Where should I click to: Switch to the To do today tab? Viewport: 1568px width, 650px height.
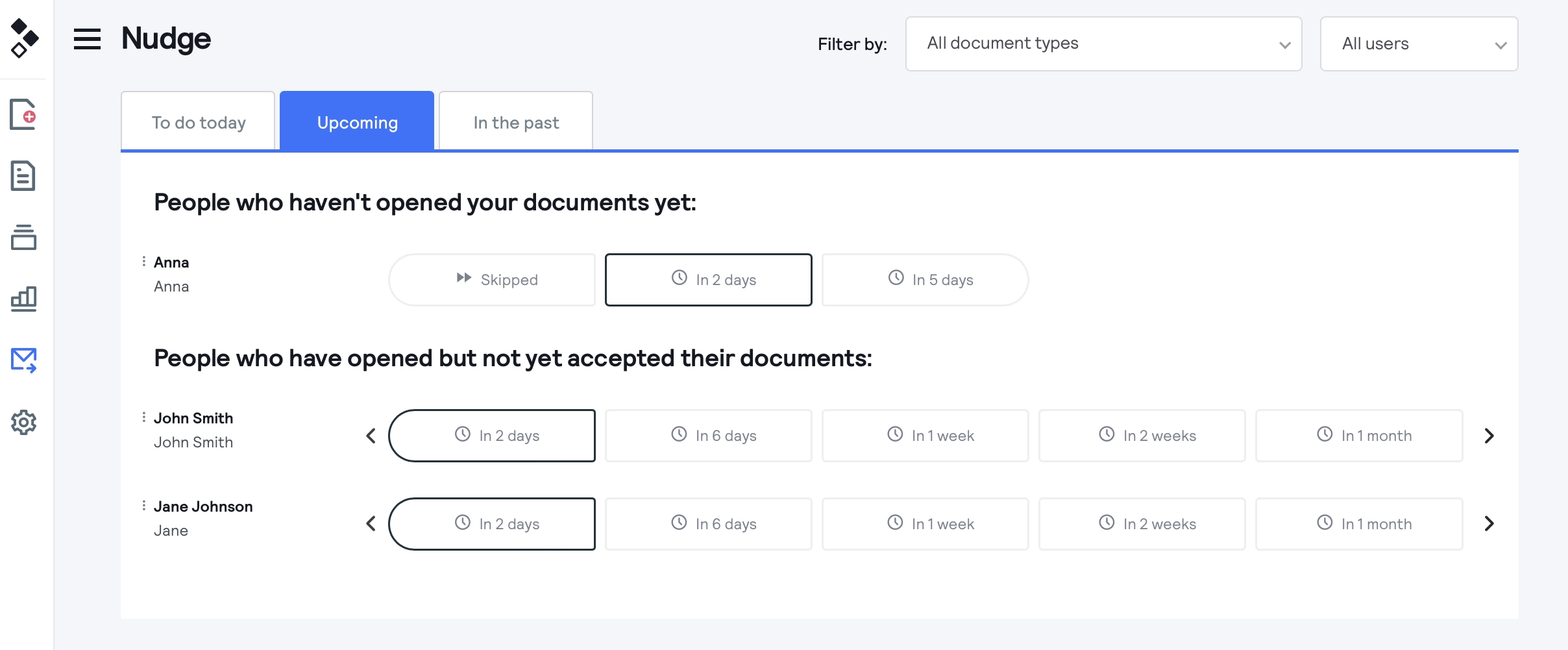pyautogui.click(x=198, y=121)
